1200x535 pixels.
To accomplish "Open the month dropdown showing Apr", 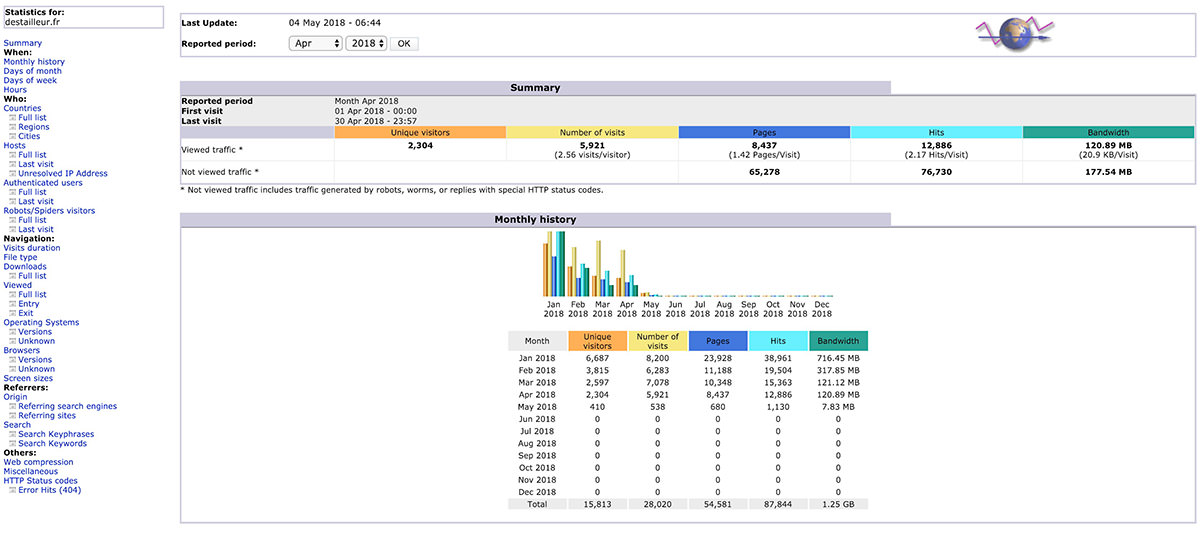I will pyautogui.click(x=315, y=44).
